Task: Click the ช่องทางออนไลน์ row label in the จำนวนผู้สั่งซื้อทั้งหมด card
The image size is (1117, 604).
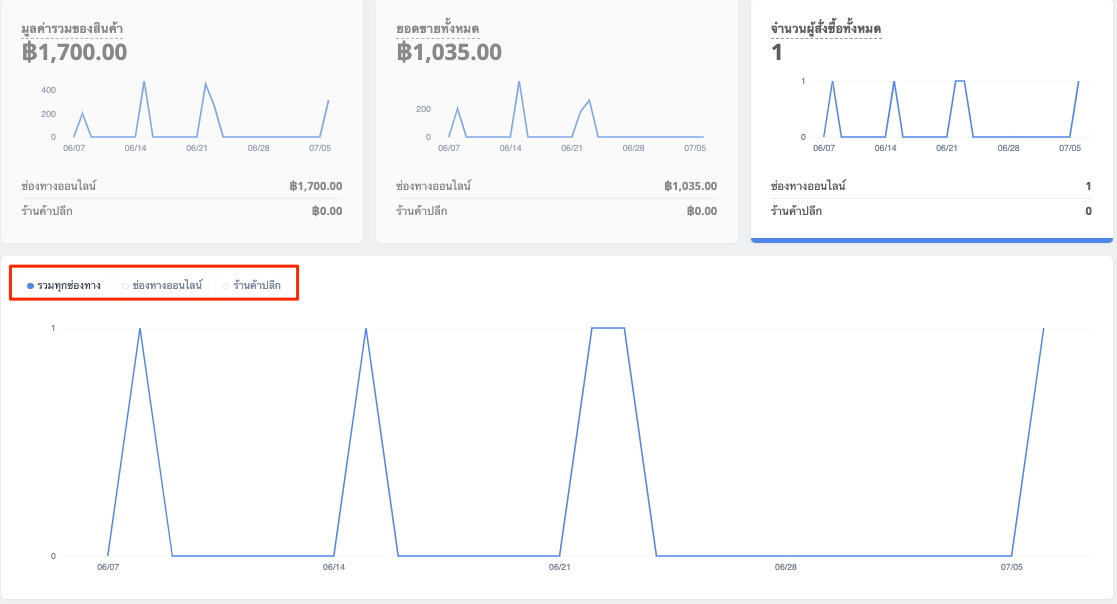Action: click(x=808, y=186)
